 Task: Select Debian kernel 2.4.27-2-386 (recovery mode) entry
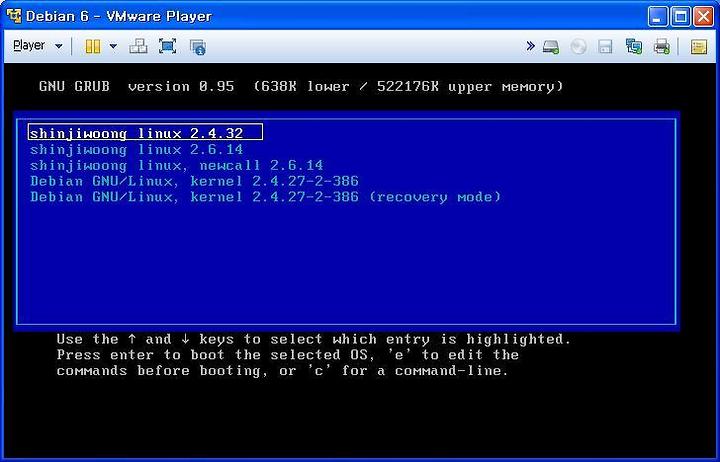tap(265, 197)
